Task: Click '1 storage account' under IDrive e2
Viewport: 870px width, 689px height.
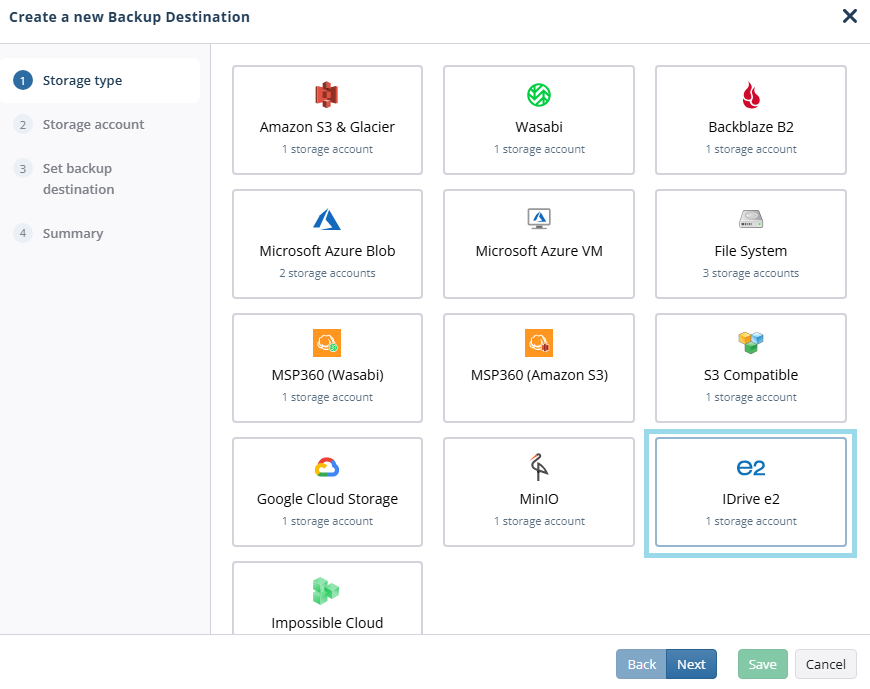Action: (751, 521)
